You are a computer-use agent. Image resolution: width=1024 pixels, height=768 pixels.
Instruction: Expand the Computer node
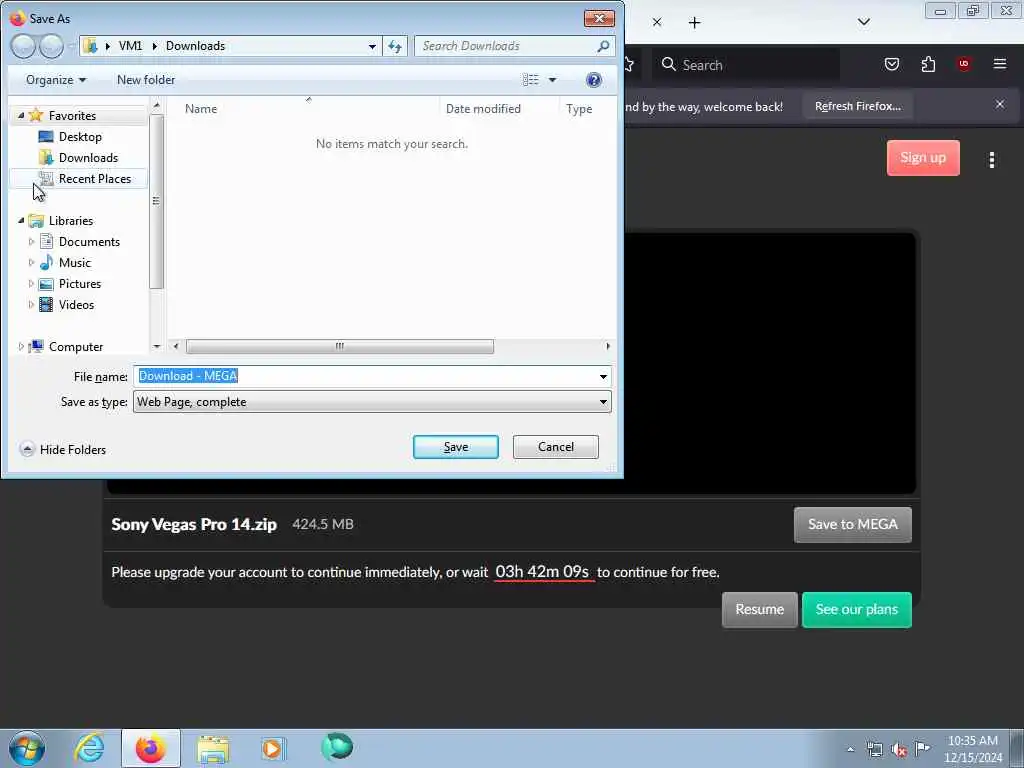pos(21,347)
